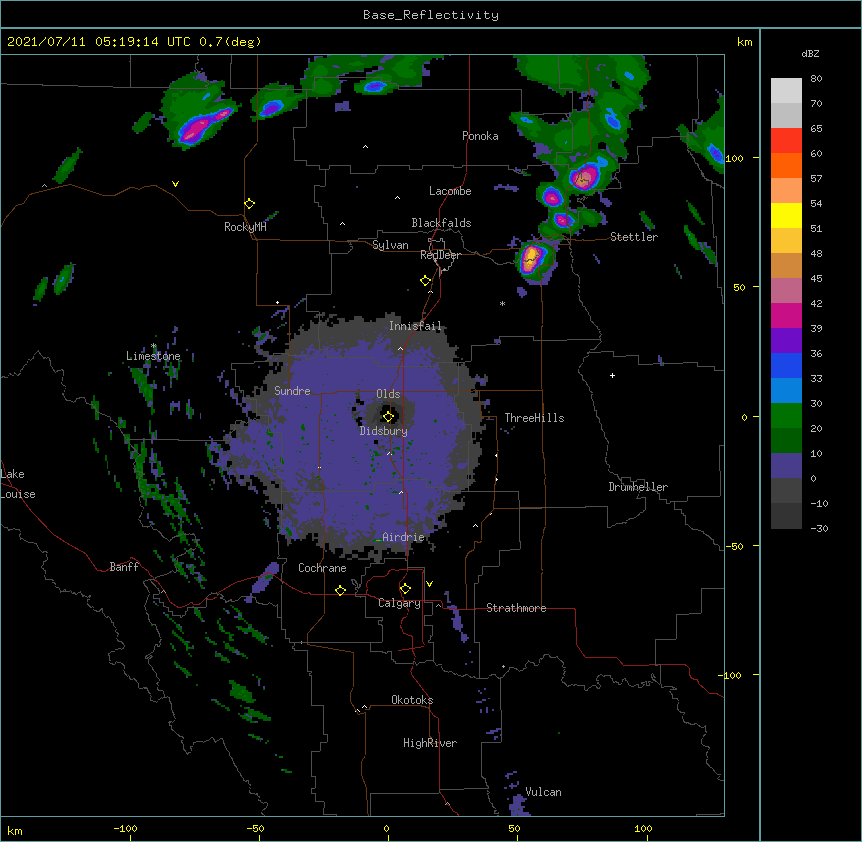Select the red 65 dBZ legend color
The image size is (862, 842).
coord(786,140)
